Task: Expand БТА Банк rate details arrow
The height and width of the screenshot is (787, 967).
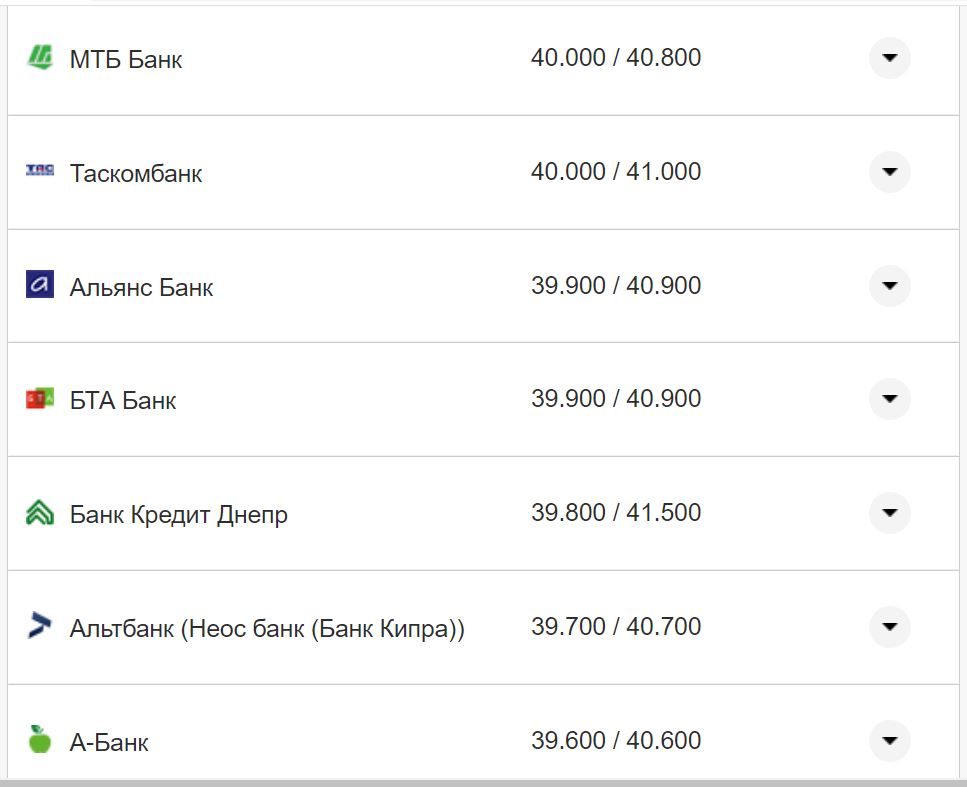Action: 889,399
